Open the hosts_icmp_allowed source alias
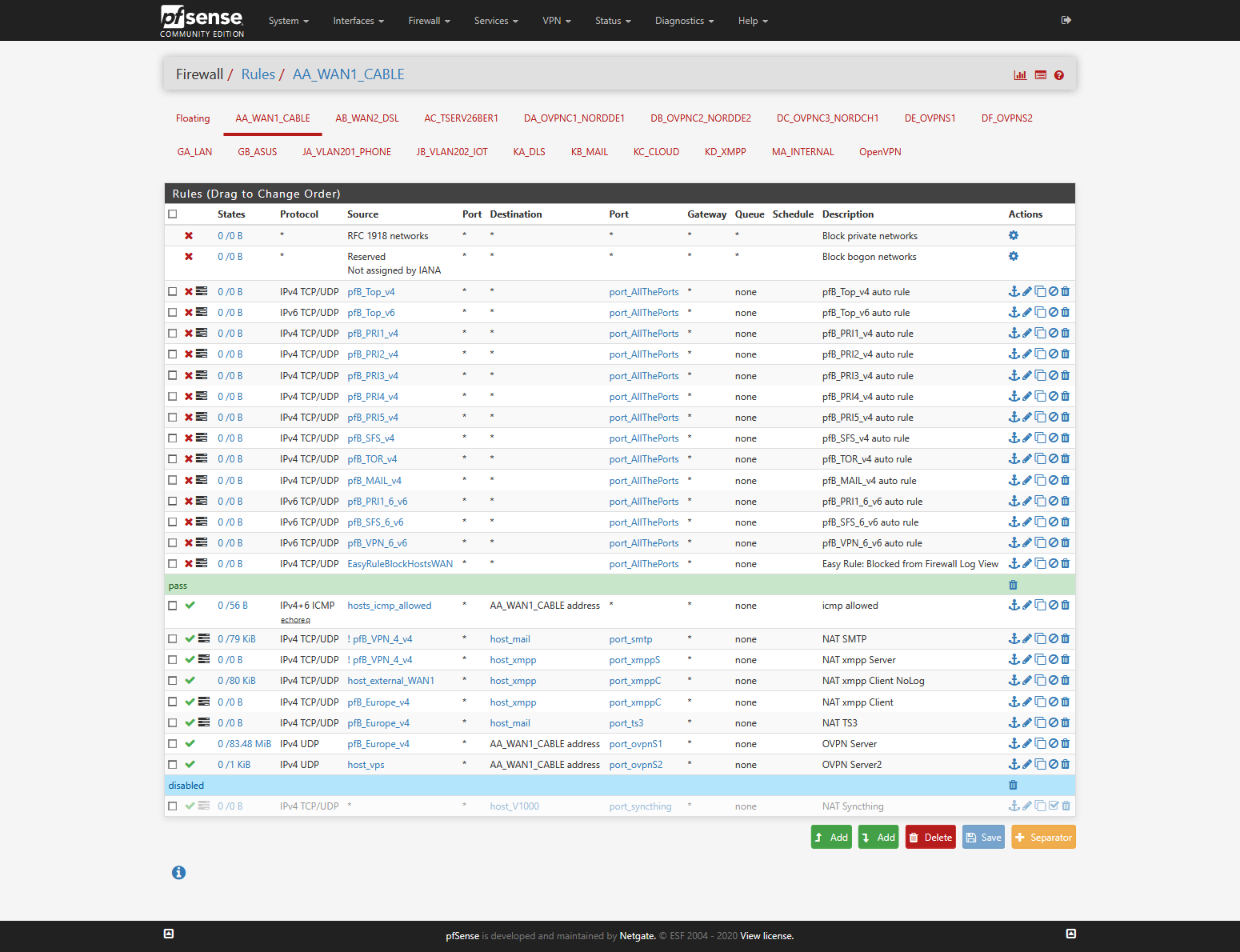The height and width of the screenshot is (952, 1240). 390,606
